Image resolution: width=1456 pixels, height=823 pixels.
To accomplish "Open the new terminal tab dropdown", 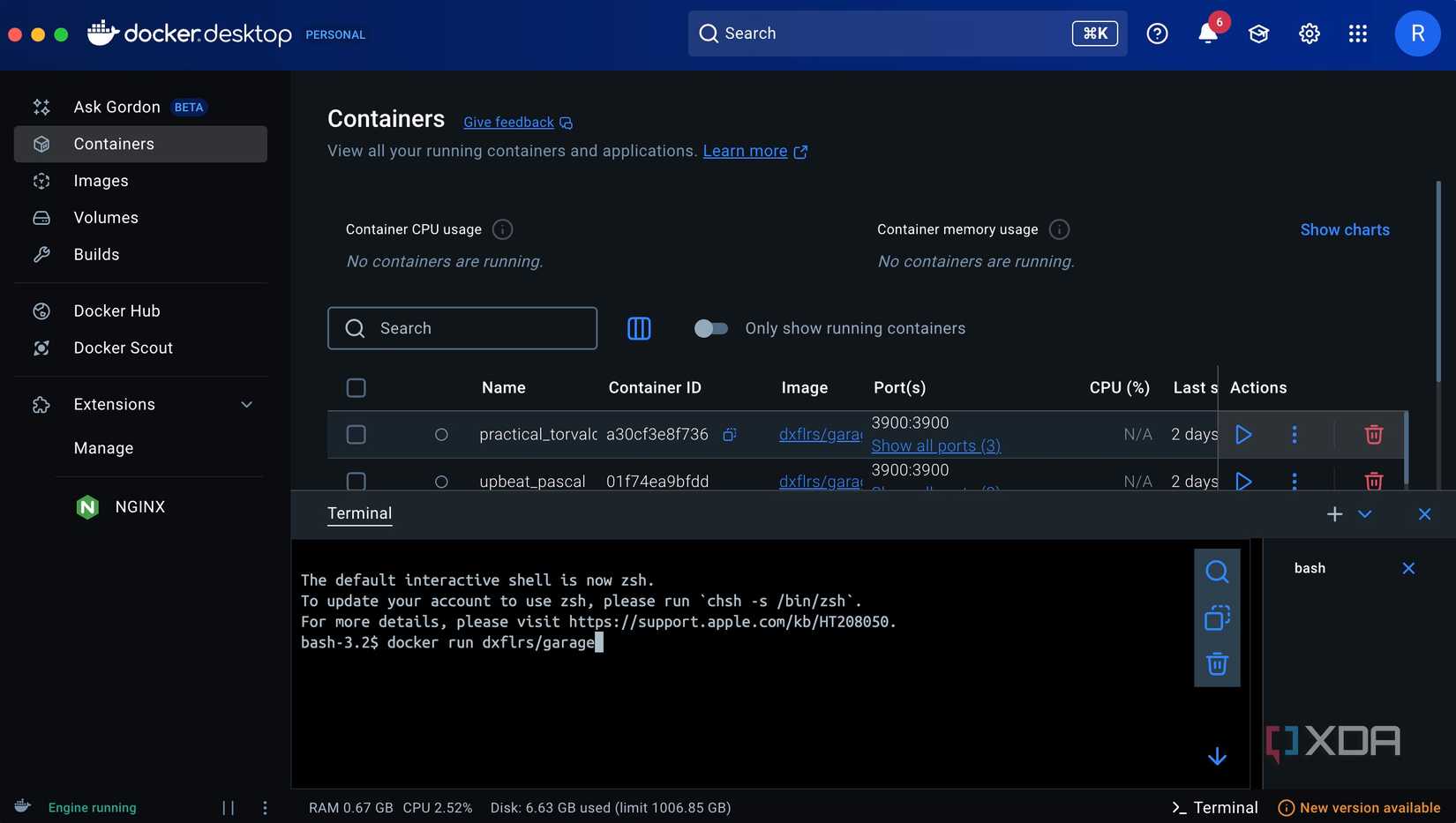I will tap(1364, 513).
